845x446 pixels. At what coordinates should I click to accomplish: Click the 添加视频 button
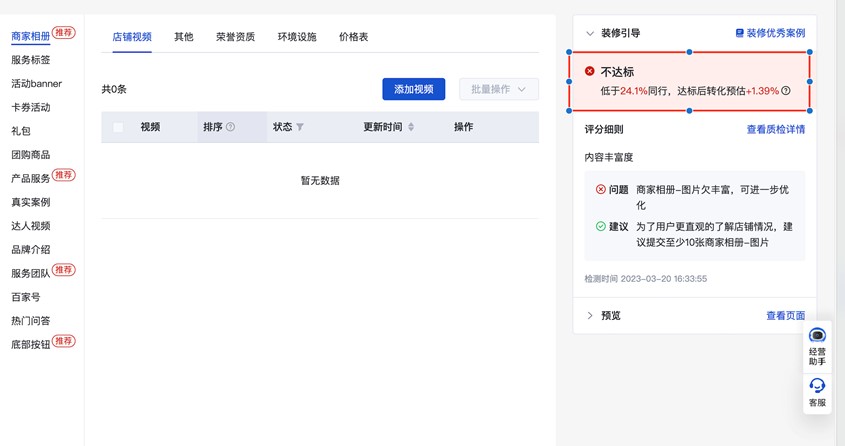point(413,89)
